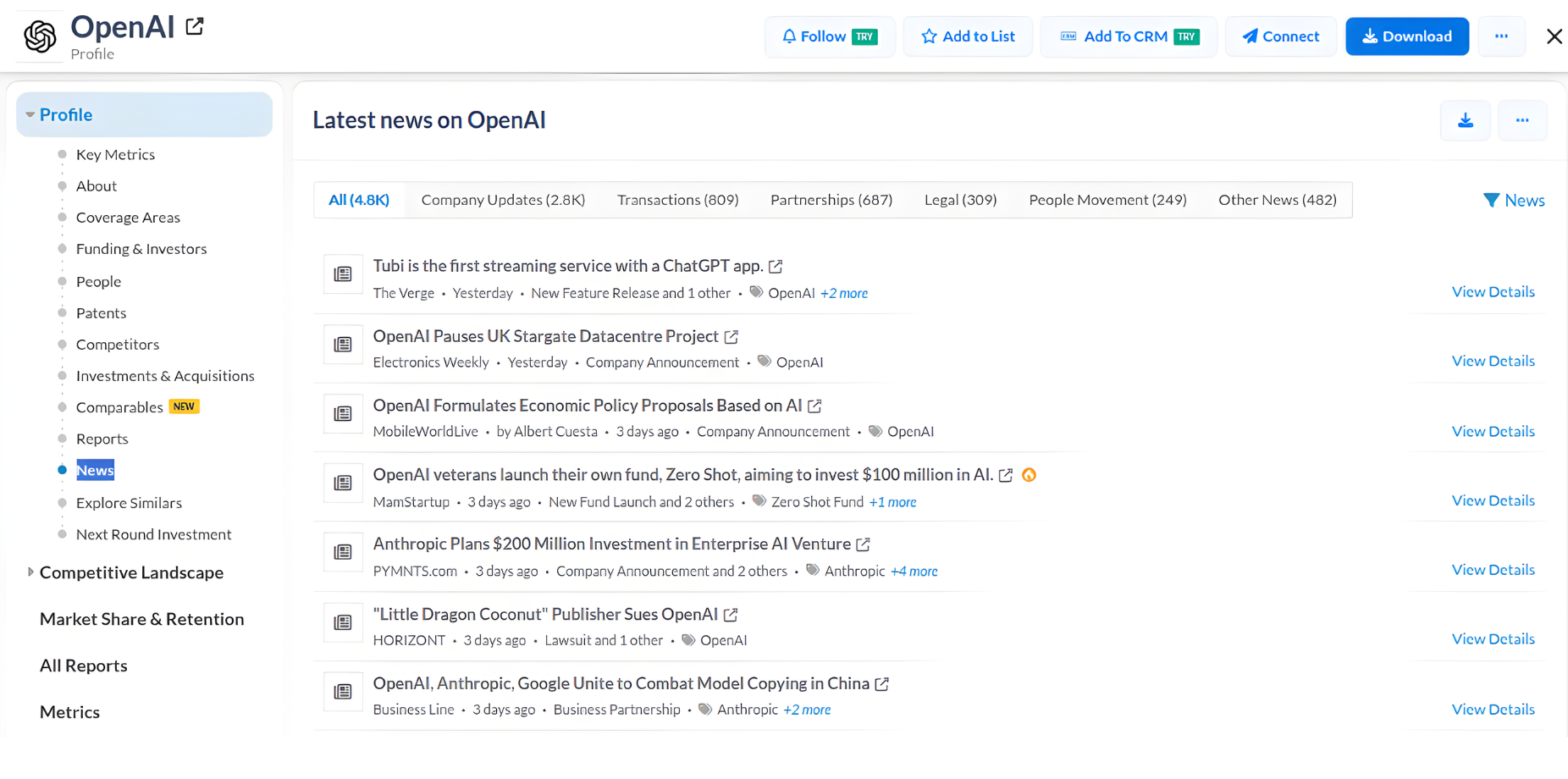
Task: Click the Add to List button
Action: coord(968,36)
